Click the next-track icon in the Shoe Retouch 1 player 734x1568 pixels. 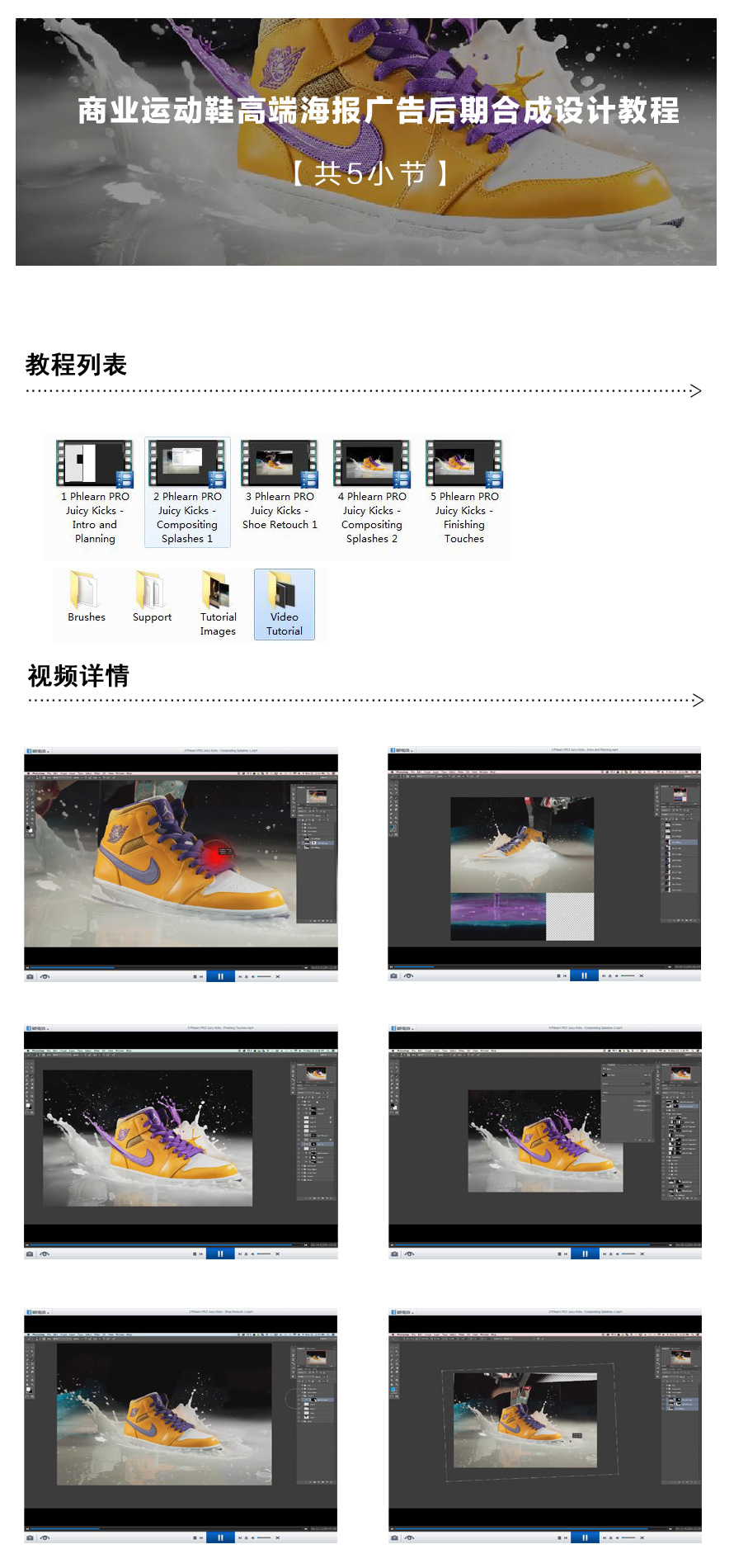pyautogui.click(x=240, y=1537)
